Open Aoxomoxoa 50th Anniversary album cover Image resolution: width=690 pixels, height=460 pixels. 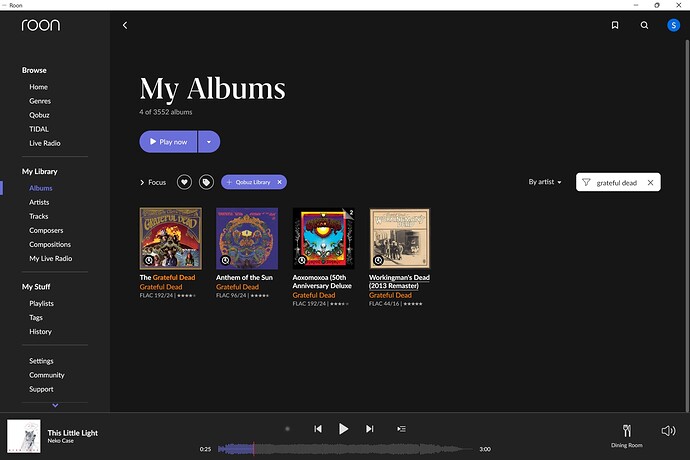coord(323,238)
